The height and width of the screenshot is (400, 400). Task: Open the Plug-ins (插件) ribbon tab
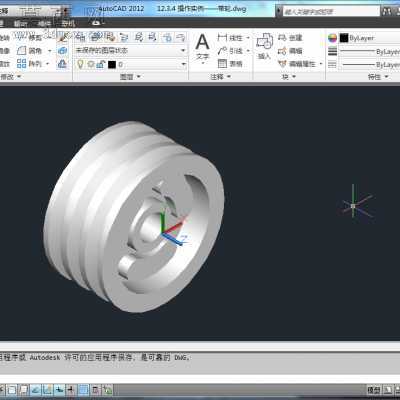pyautogui.click(x=44, y=23)
